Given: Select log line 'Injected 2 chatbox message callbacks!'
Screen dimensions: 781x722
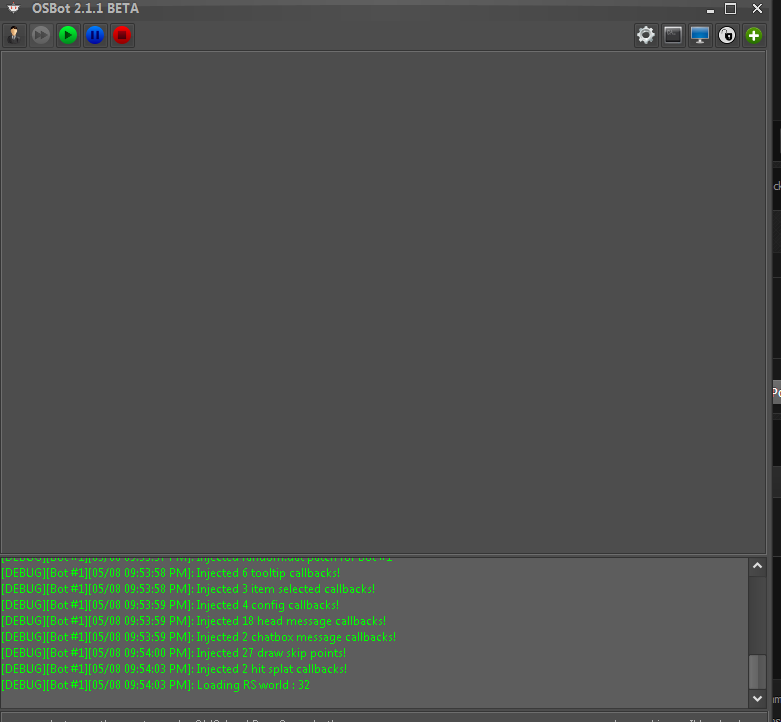Looking at the screenshot, I should pyautogui.click(x=198, y=637).
